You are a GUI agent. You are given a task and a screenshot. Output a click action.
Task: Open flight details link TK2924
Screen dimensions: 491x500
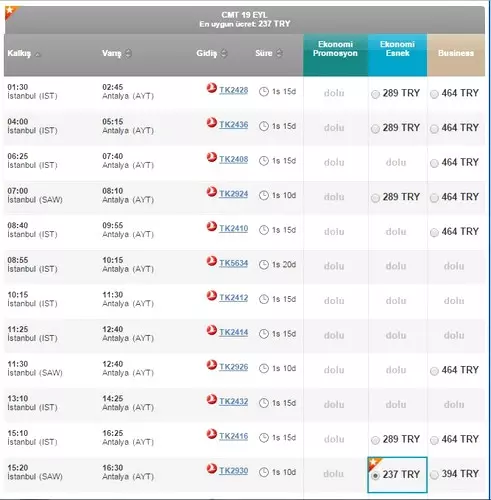[234, 194]
